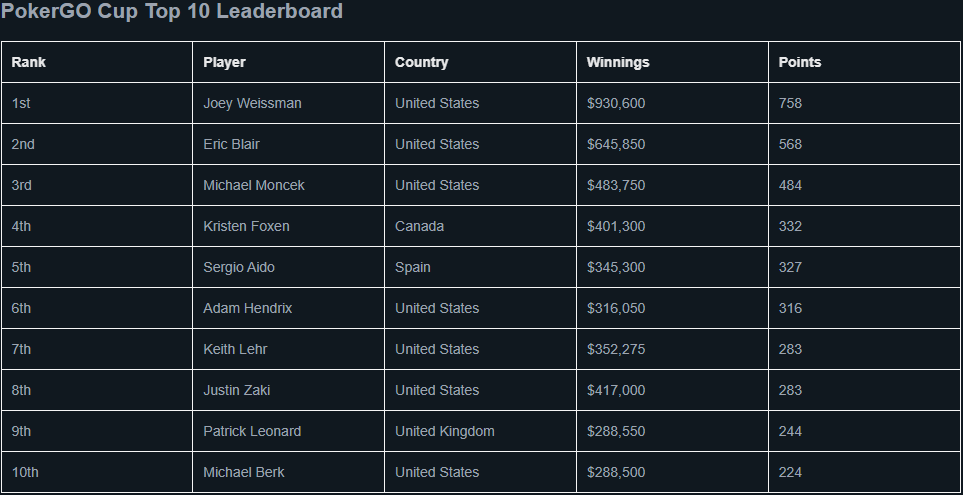
Task: Click the Canada country cell
Action: pyautogui.click(x=480, y=227)
